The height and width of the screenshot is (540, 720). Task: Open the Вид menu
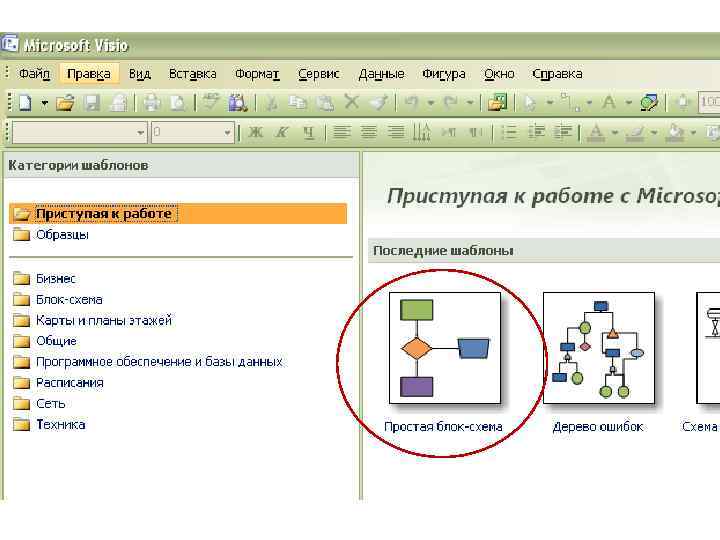(x=140, y=74)
